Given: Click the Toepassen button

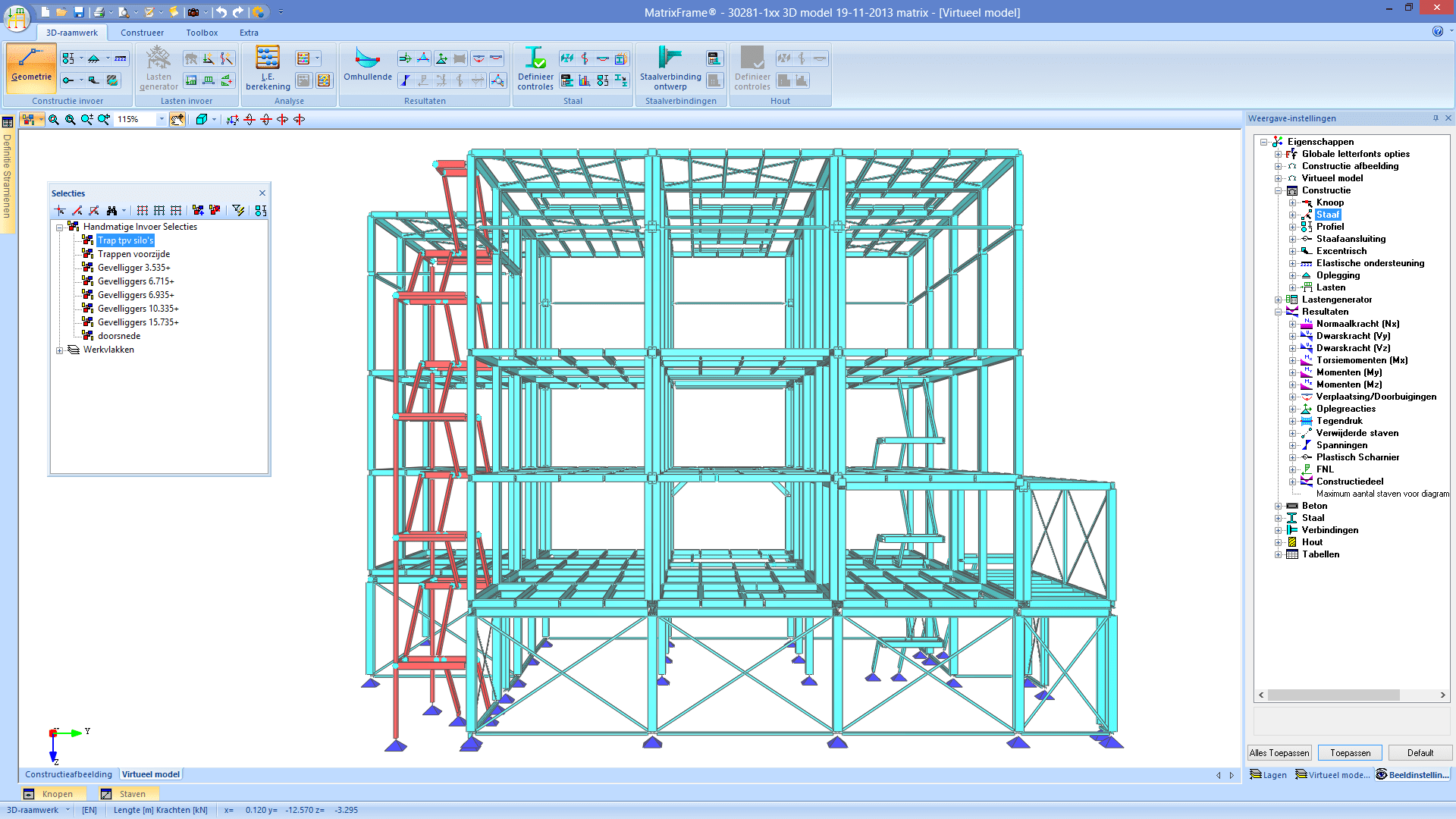Looking at the screenshot, I should point(1350,753).
